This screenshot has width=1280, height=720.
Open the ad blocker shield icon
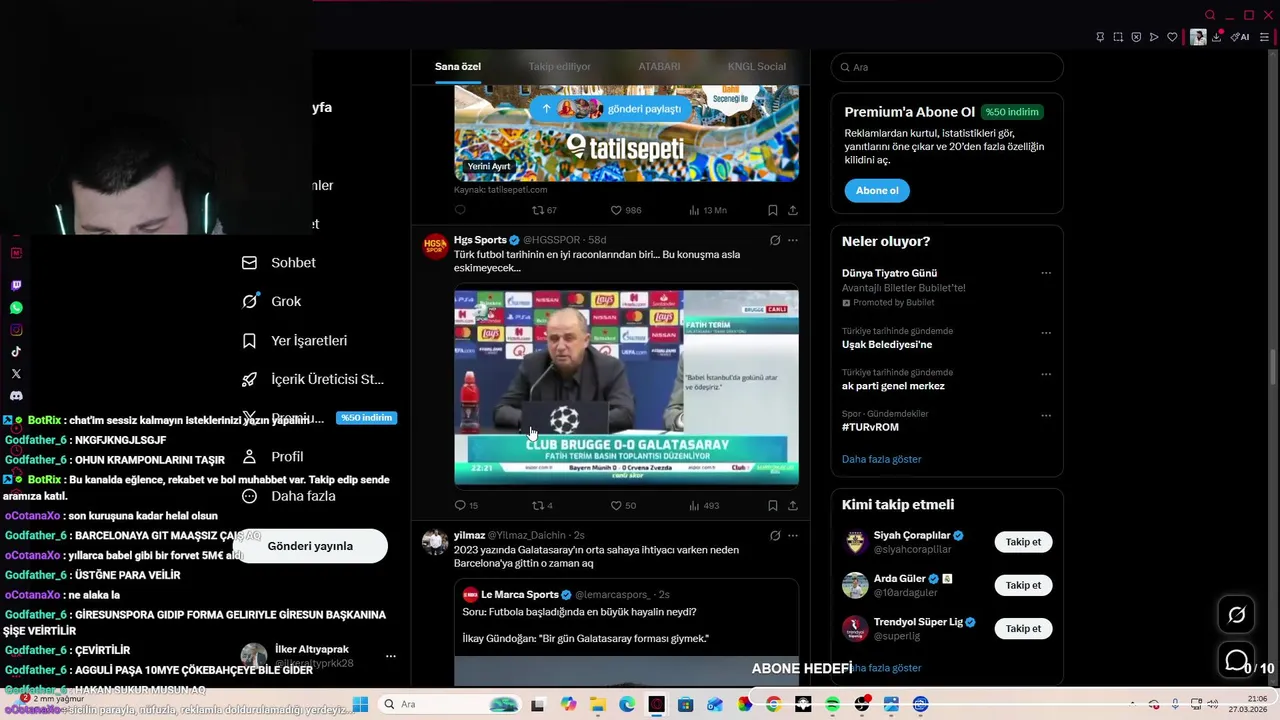point(1136,37)
